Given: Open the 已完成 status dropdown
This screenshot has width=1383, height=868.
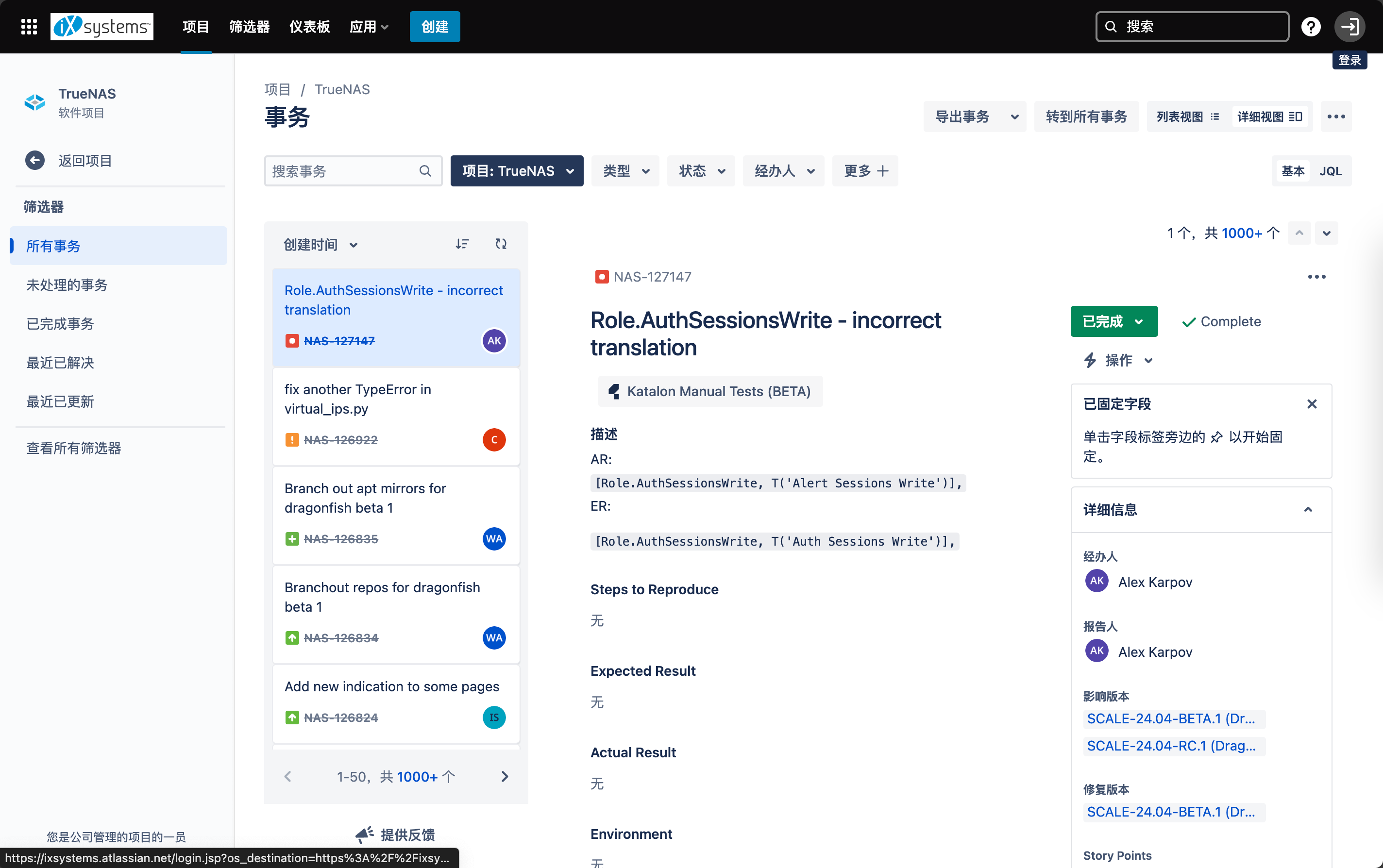Looking at the screenshot, I should pos(1113,321).
